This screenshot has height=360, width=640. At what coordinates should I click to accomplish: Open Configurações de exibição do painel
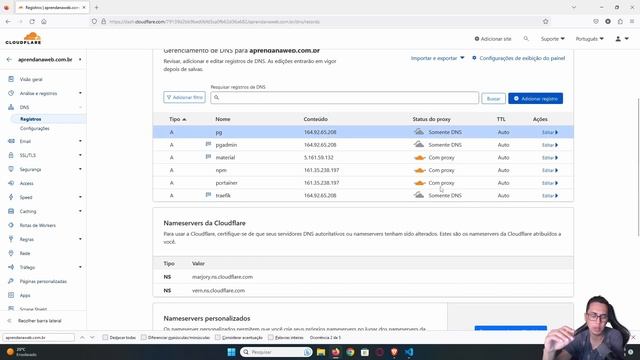pyautogui.click(x=518, y=58)
